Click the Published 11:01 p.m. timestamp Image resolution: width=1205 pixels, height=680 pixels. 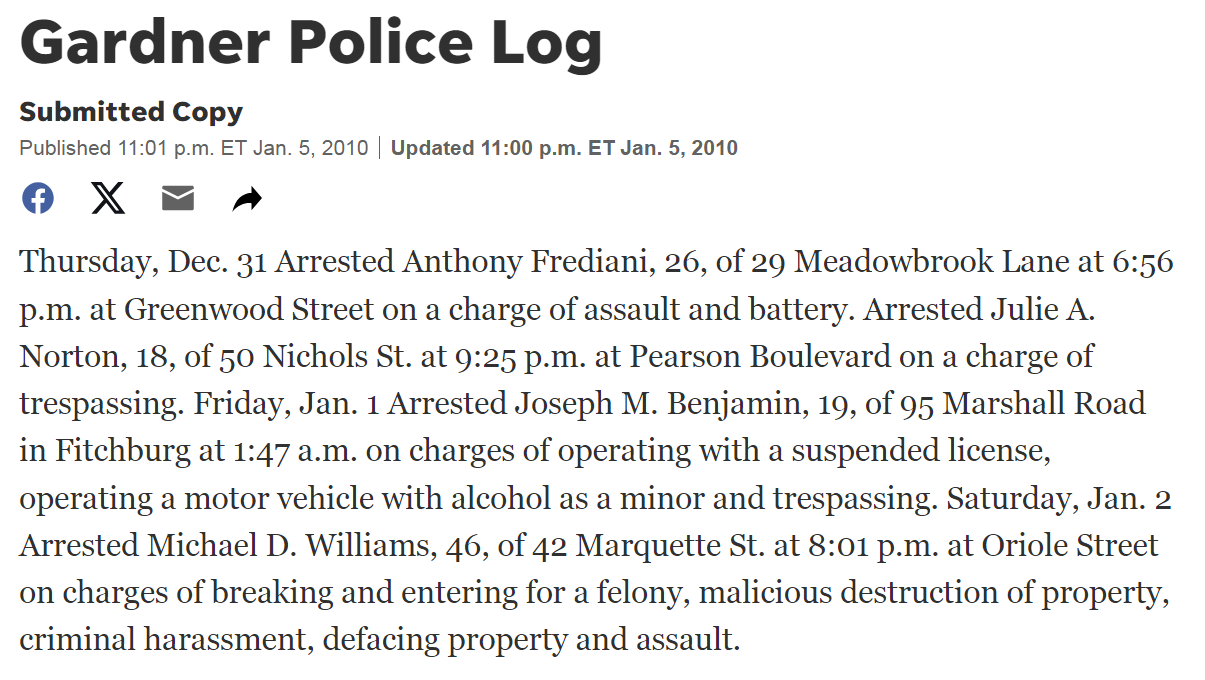point(194,148)
